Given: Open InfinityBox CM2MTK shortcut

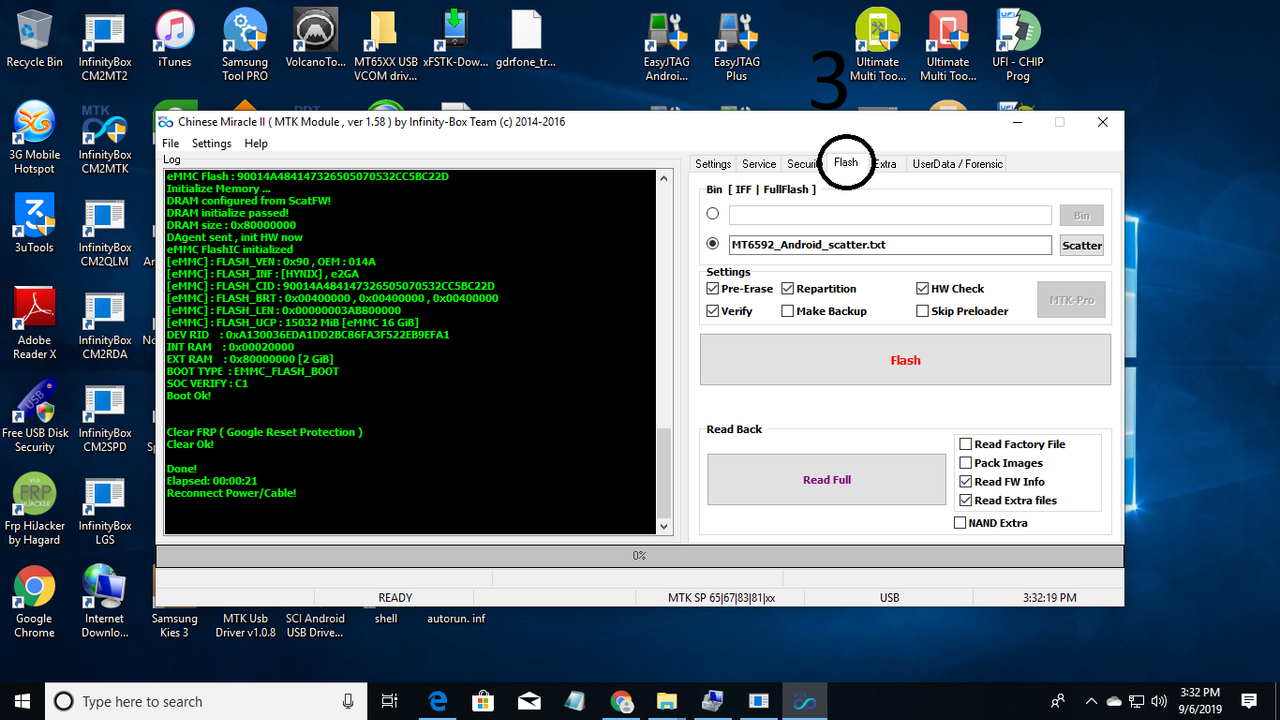Looking at the screenshot, I should (104, 138).
